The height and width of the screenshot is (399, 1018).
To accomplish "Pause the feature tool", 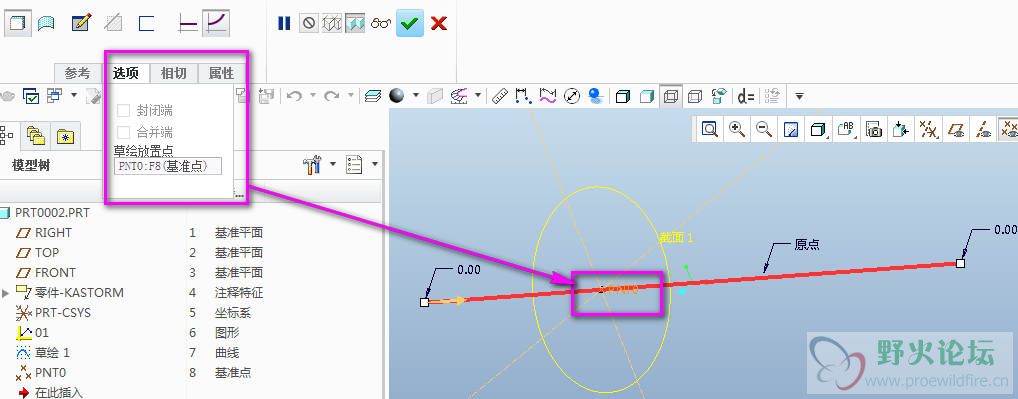I will pyautogui.click(x=284, y=23).
